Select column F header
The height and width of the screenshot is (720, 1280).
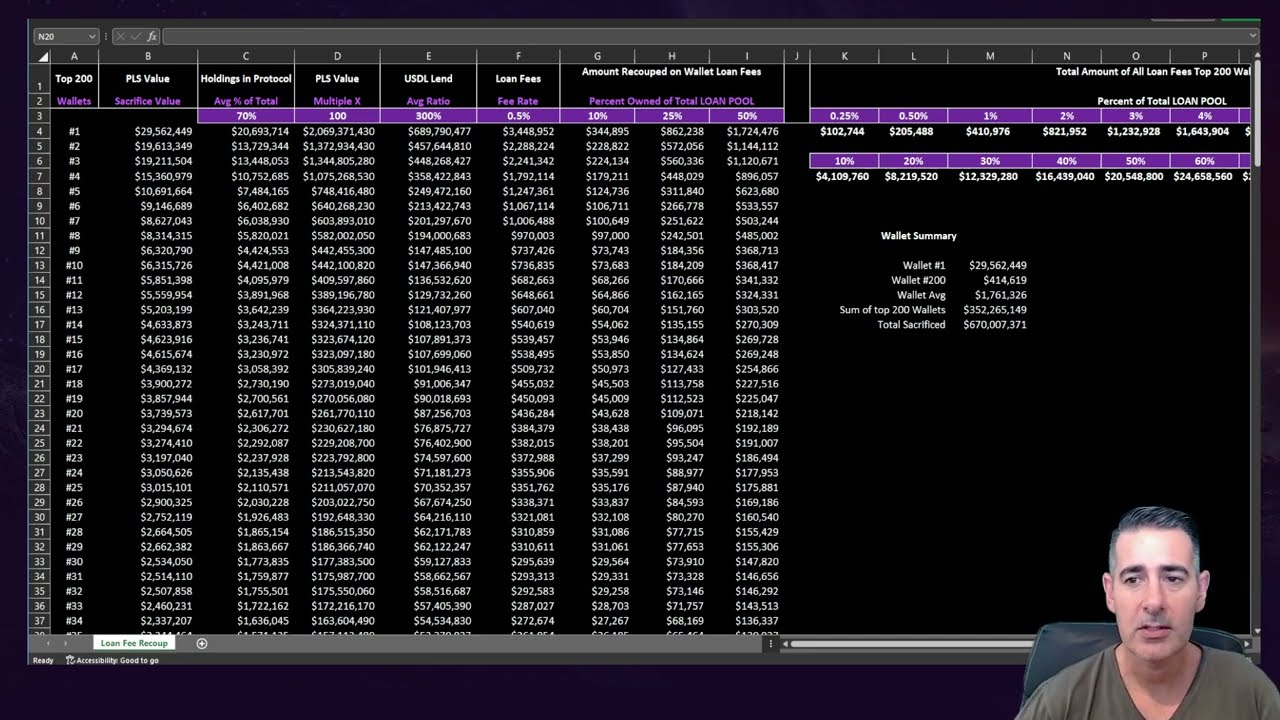[518, 56]
